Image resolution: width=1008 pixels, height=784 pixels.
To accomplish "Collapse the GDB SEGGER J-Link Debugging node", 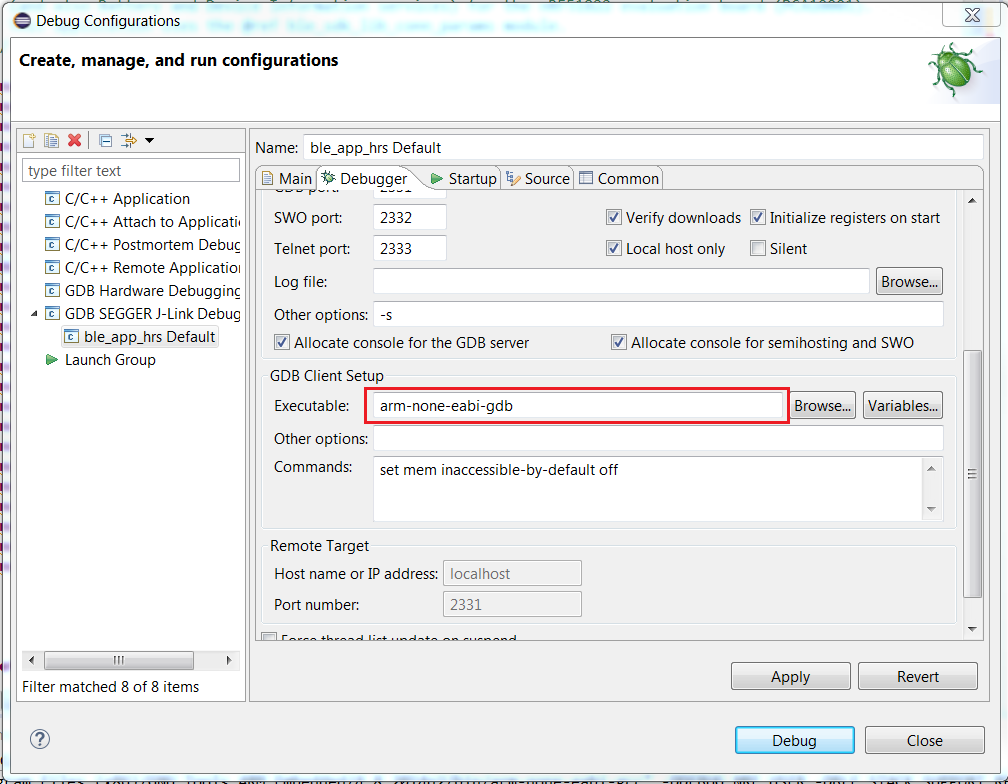I will coord(34,314).
